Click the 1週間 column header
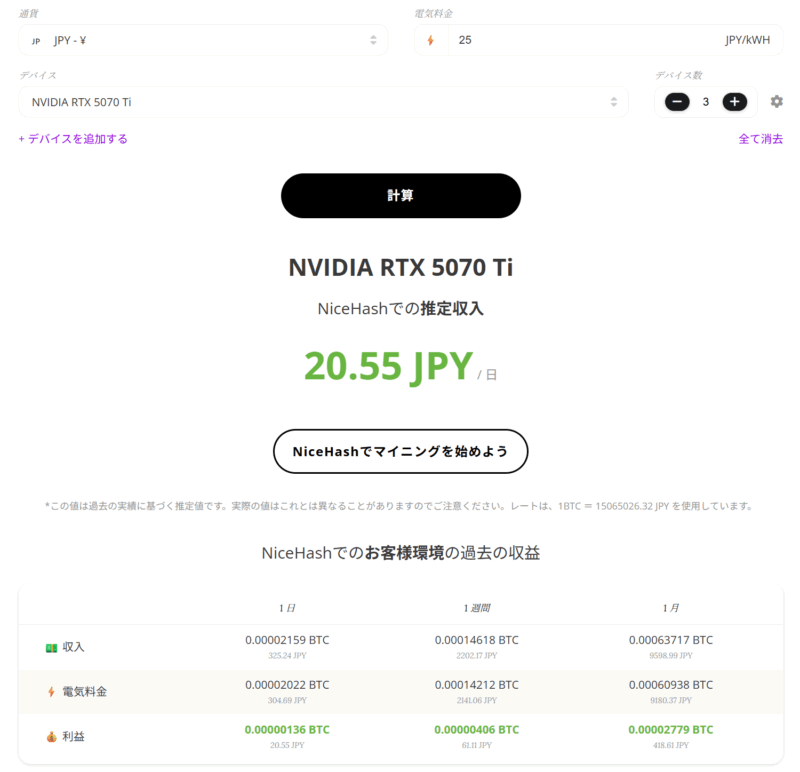 coord(477,608)
